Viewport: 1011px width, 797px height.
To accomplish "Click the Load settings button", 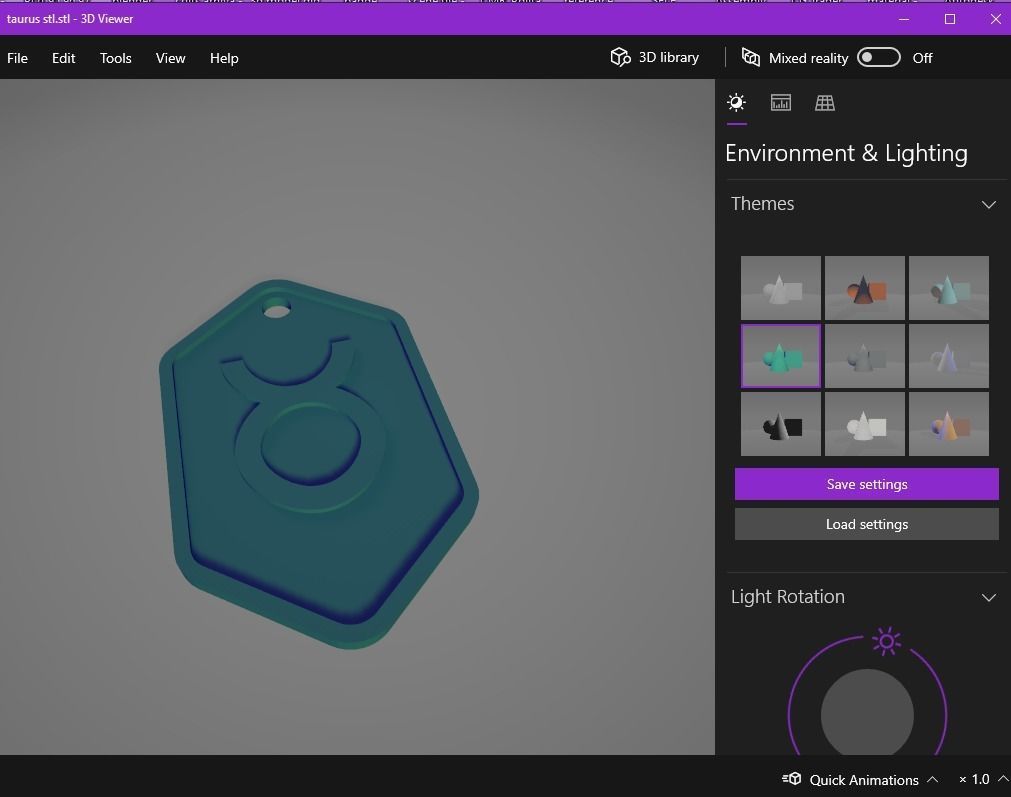I will point(867,524).
